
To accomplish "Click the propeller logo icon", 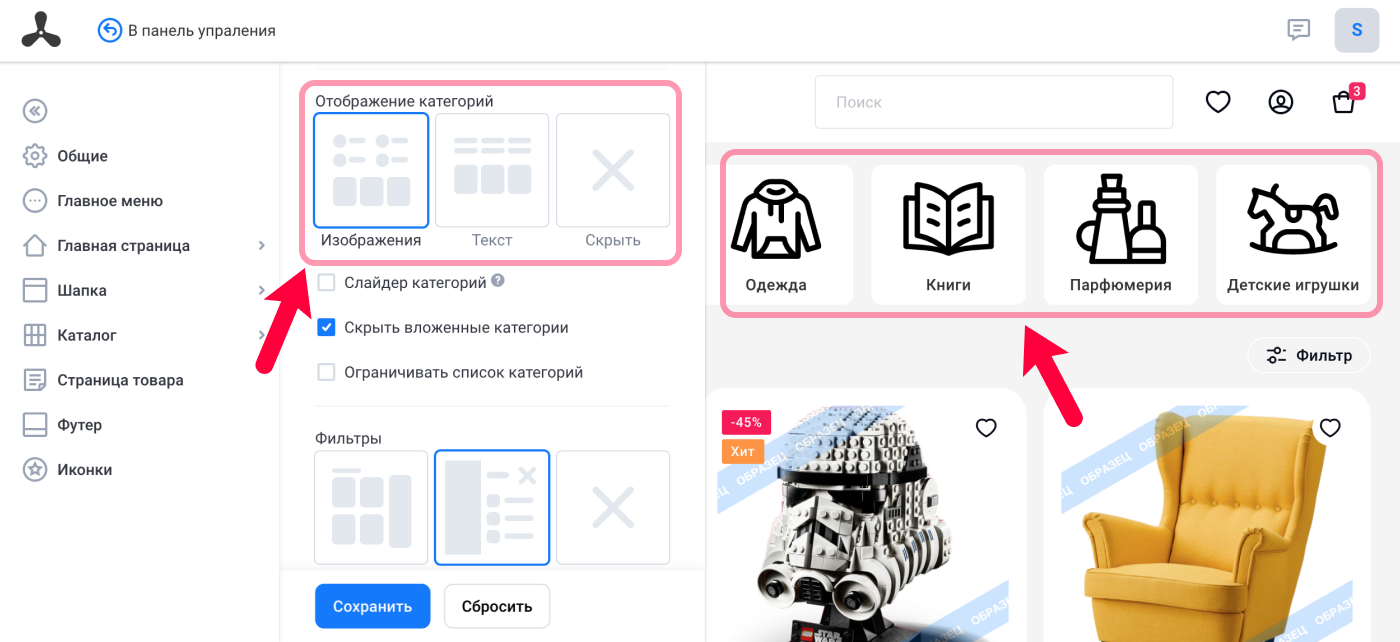I will click(x=41, y=30).
